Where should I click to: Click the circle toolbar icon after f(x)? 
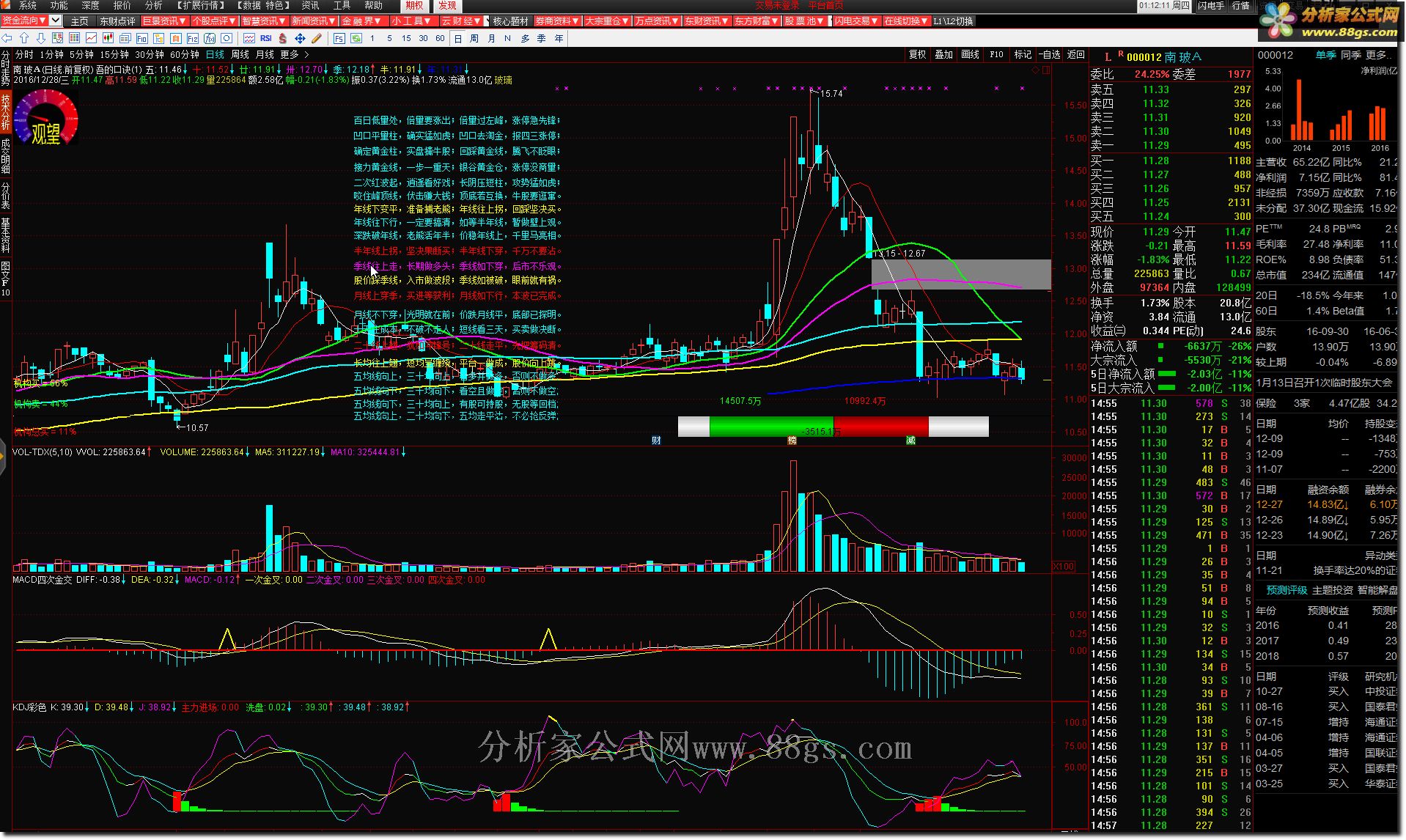(x=227, y=38)
